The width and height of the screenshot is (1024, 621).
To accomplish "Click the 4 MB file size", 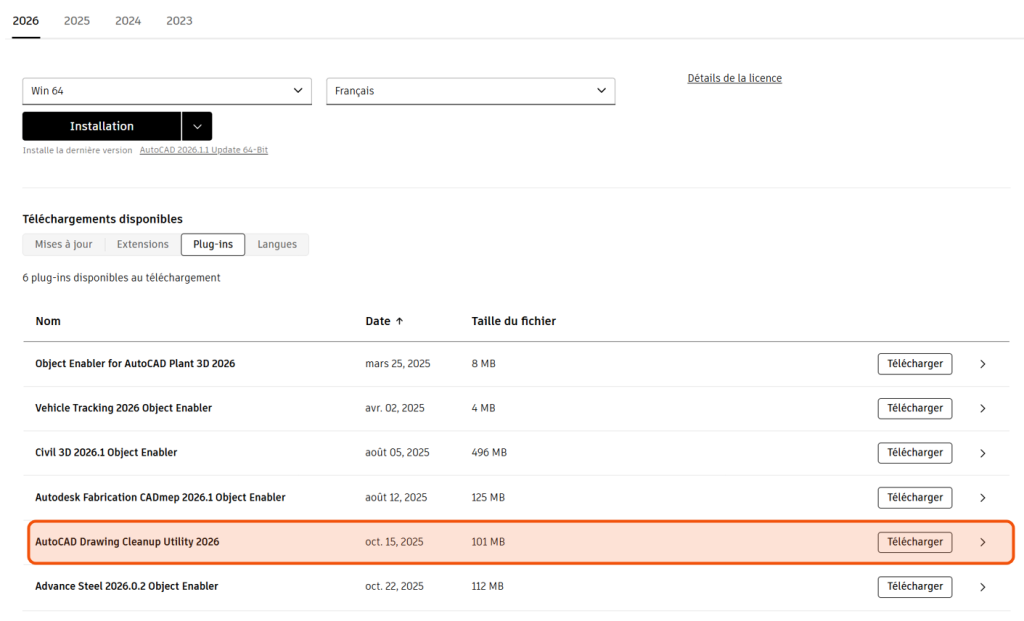I will click(x=483, y=408).
